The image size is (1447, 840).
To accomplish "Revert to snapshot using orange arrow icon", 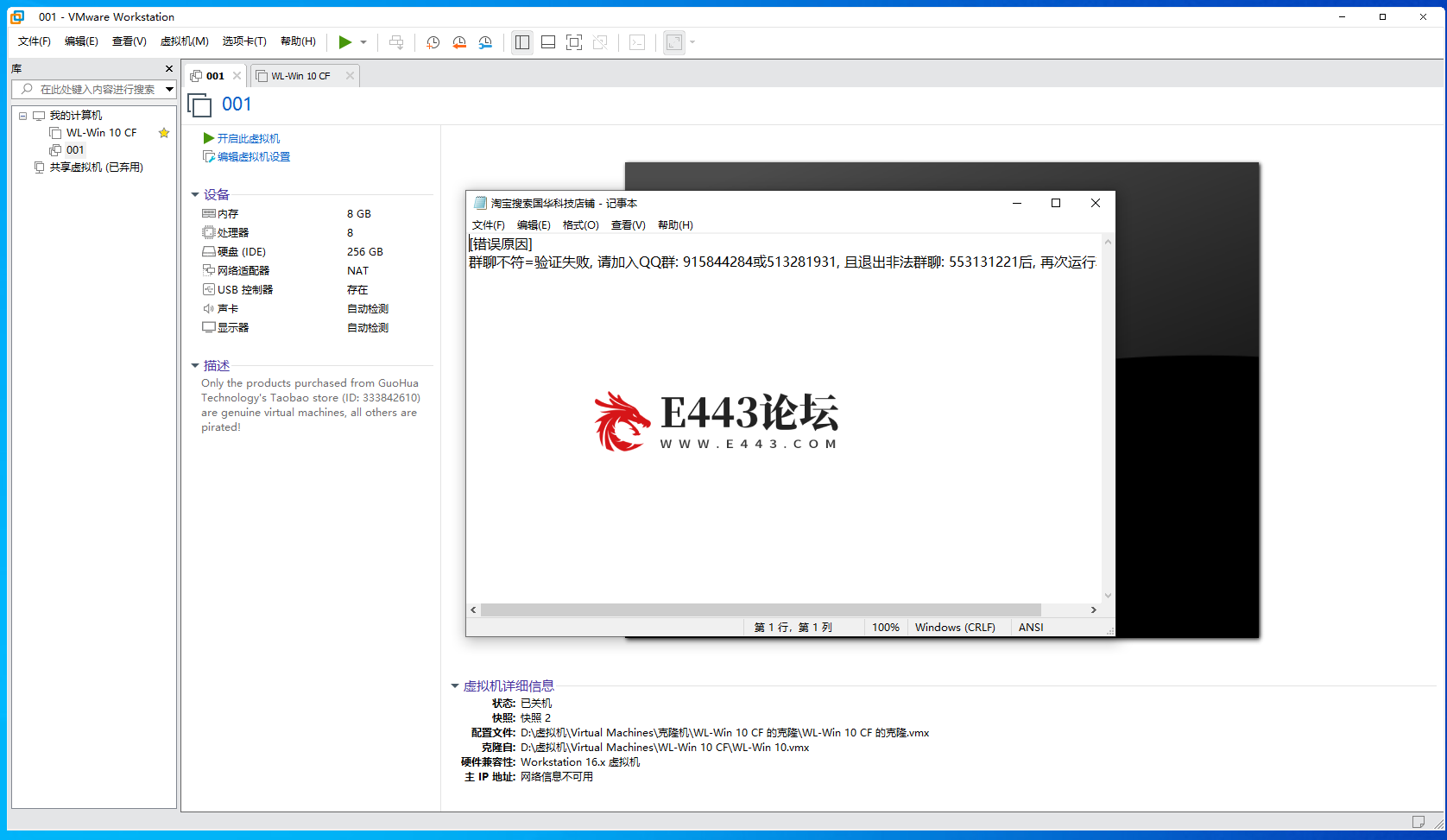I will [459, 42].
